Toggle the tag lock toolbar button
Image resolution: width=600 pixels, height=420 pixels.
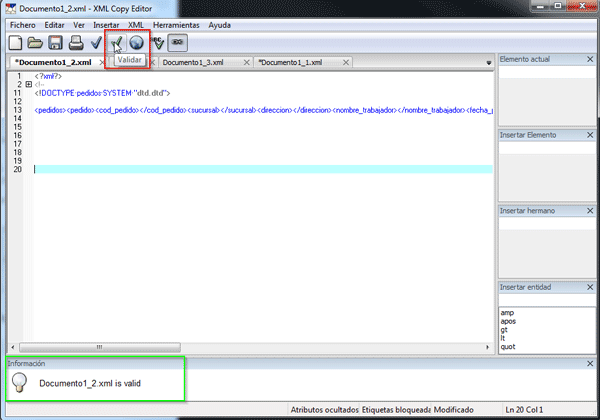(x=177, y=43)
